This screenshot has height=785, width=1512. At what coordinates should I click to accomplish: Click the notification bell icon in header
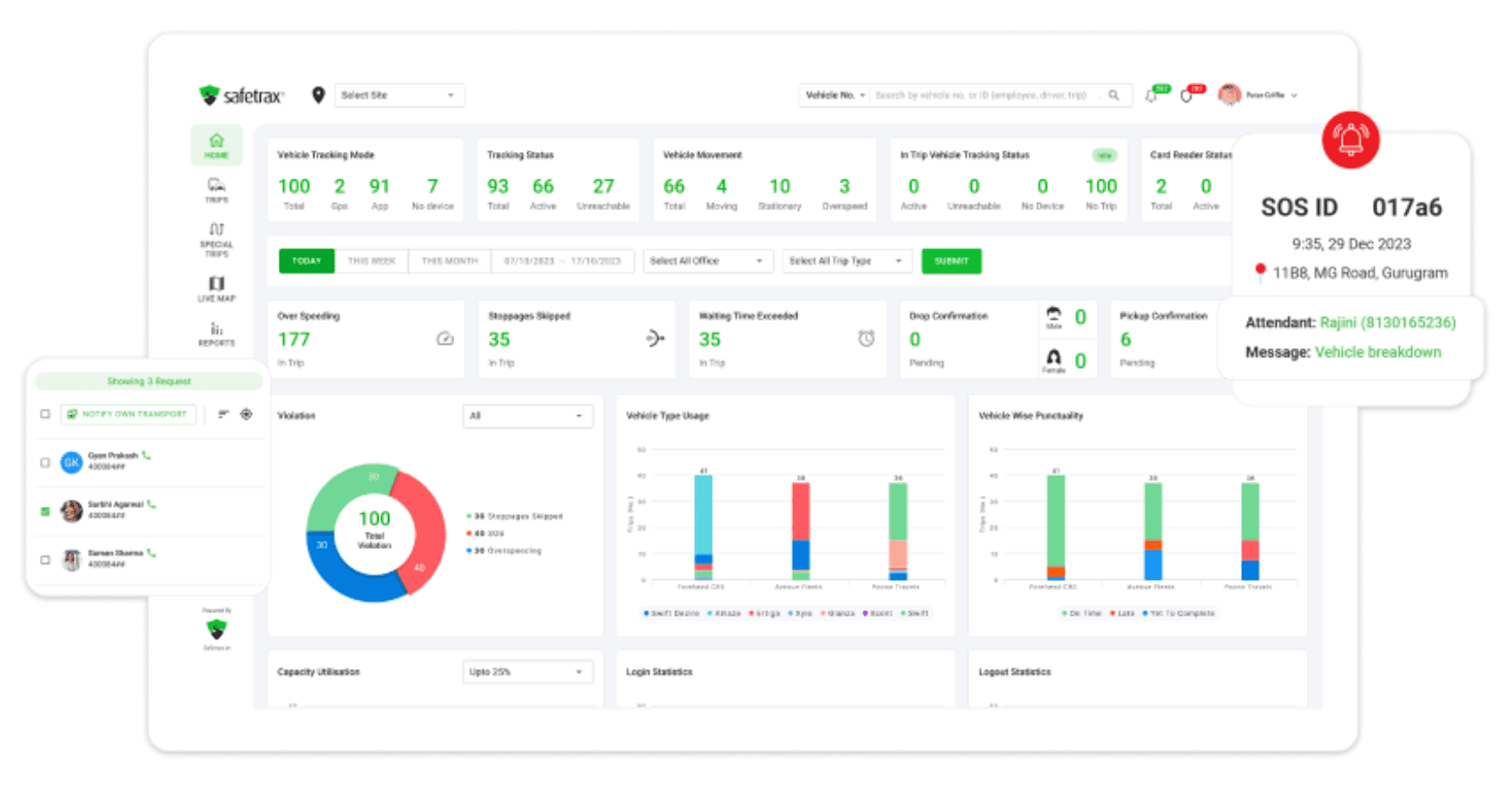[x=1152, y=96]
